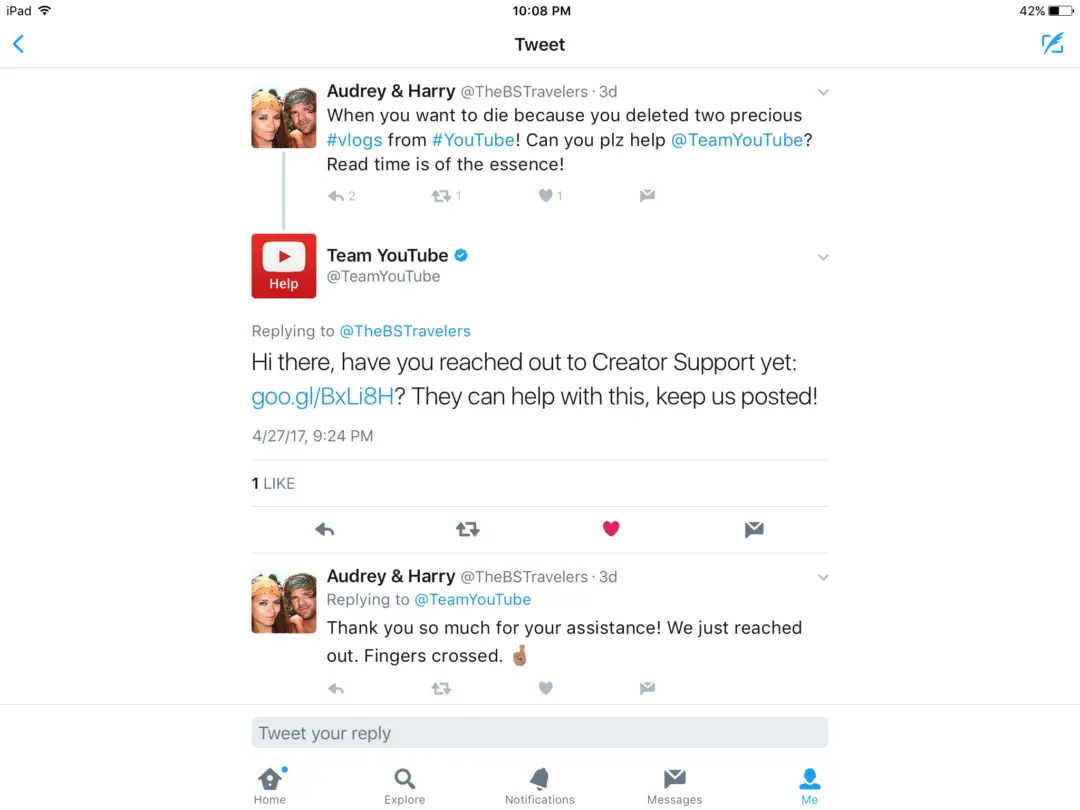Viewport: 1080px width, 810px height.
Task: Tap the compose new tweet icon
Action: click(x=1052, y=44)
